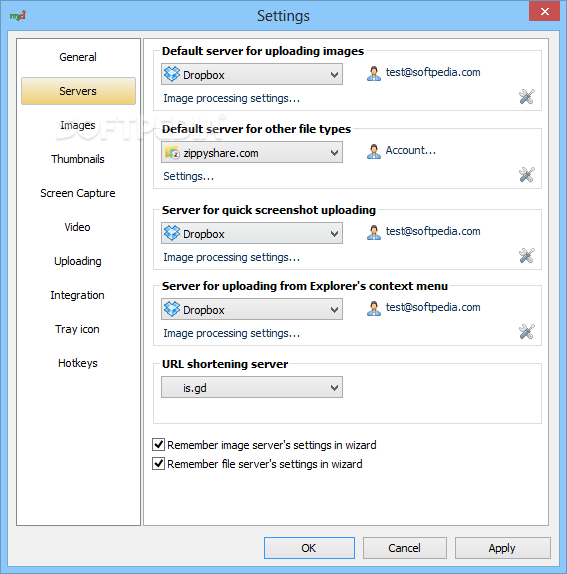Click the user icon next to Account... link
This screenshot has height=574, width=567.
[x=373, y=151]
